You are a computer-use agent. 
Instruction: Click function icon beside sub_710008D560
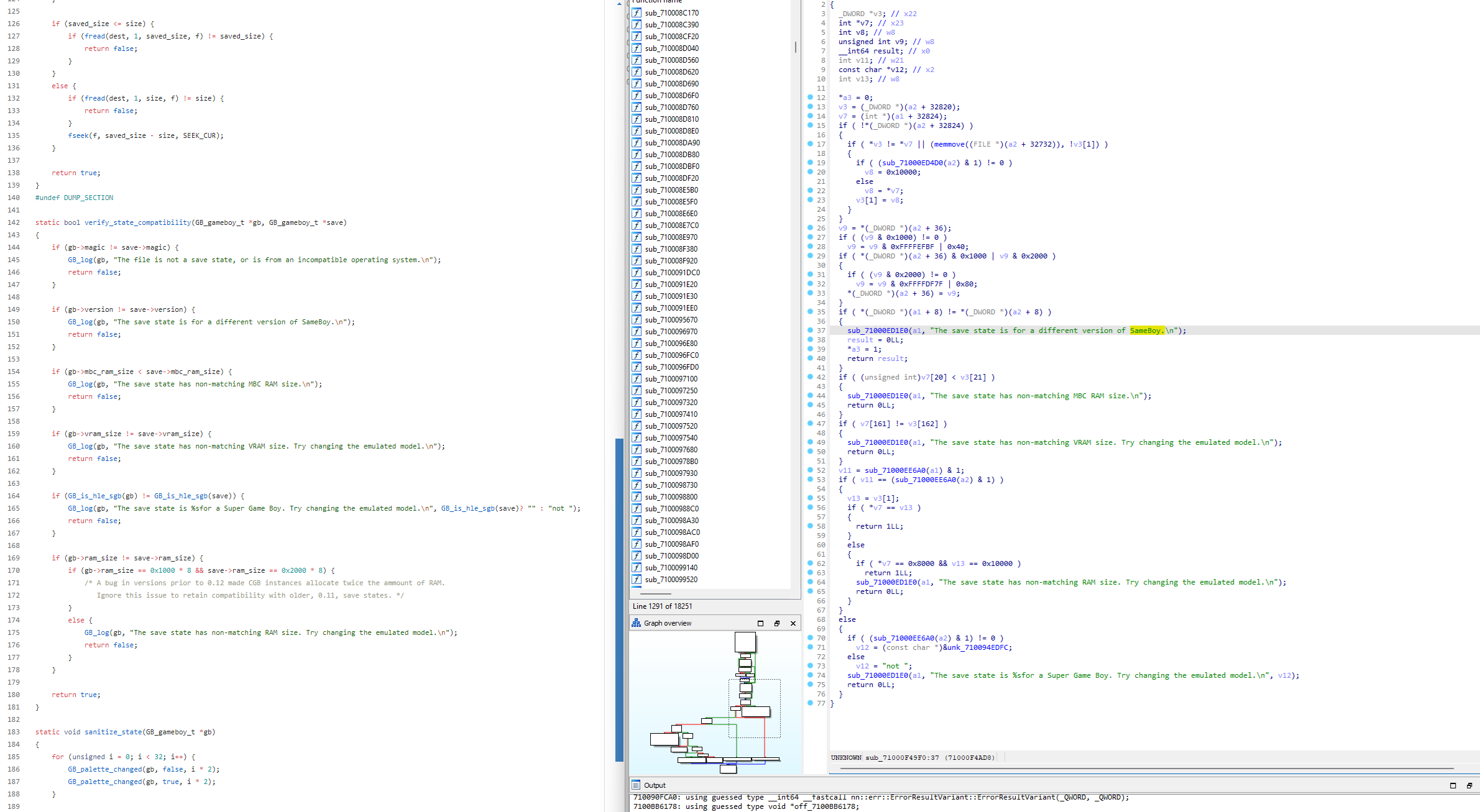pos(637,60)
